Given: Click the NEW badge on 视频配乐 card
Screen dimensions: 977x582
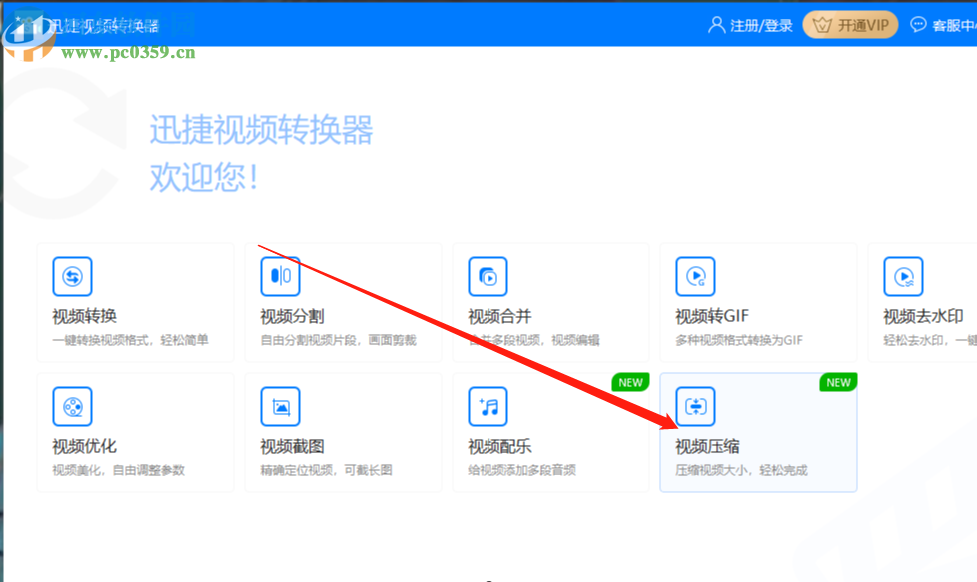Looking at the screenshot, I should tap(631, 383).
